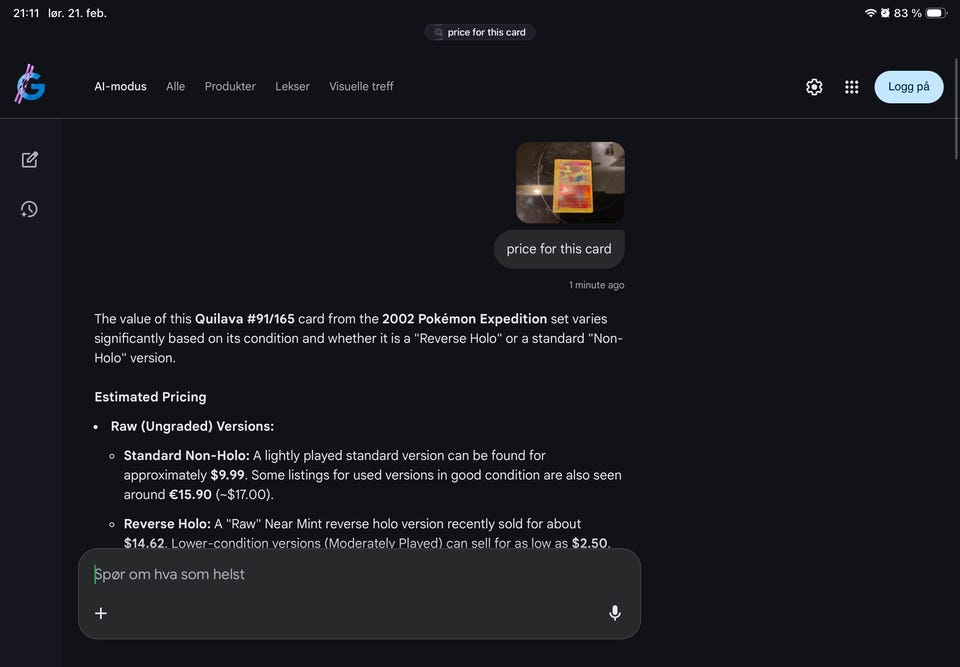This screenshot has width=960, height=667.
Task: Open the Lekser tab
Action: [x=292, y=86]
